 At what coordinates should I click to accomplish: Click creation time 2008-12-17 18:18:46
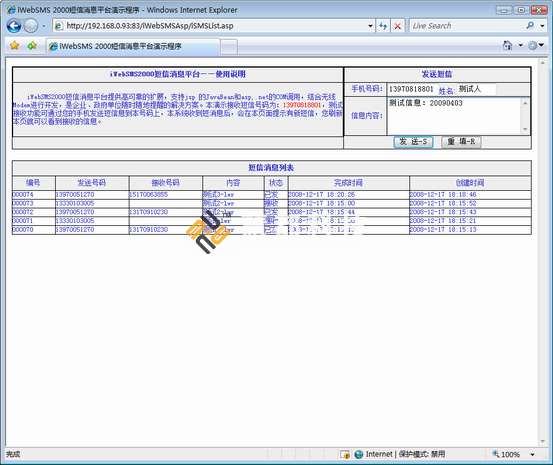point(443,195)
